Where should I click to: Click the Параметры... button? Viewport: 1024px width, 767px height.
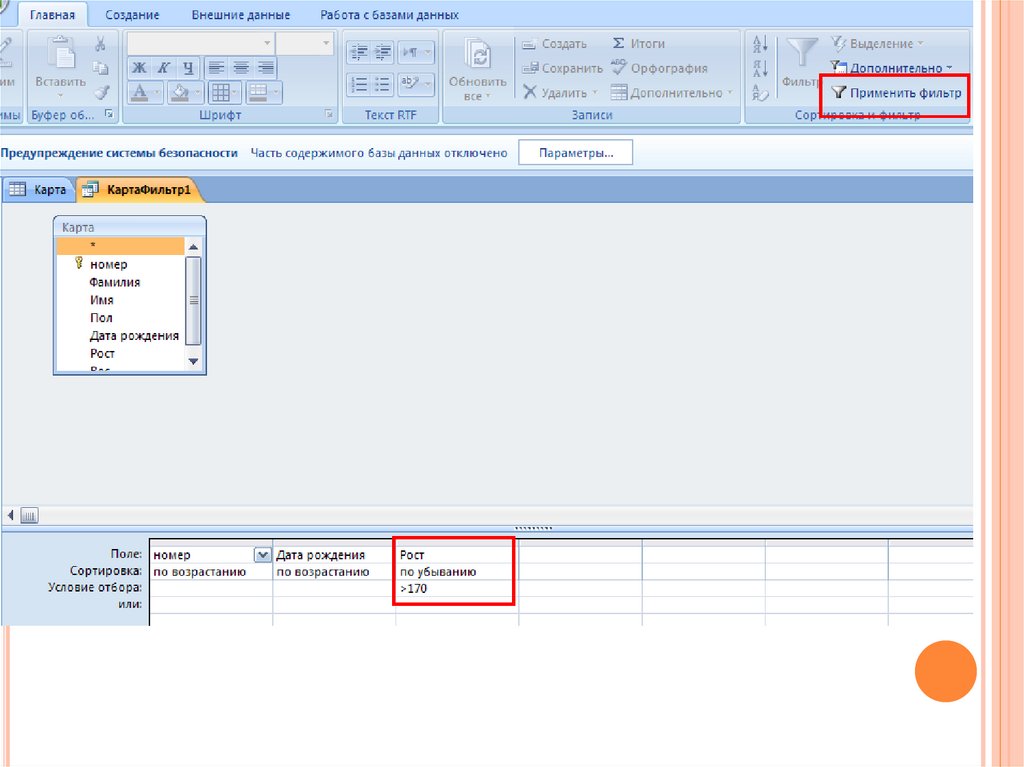coord(575,153)
